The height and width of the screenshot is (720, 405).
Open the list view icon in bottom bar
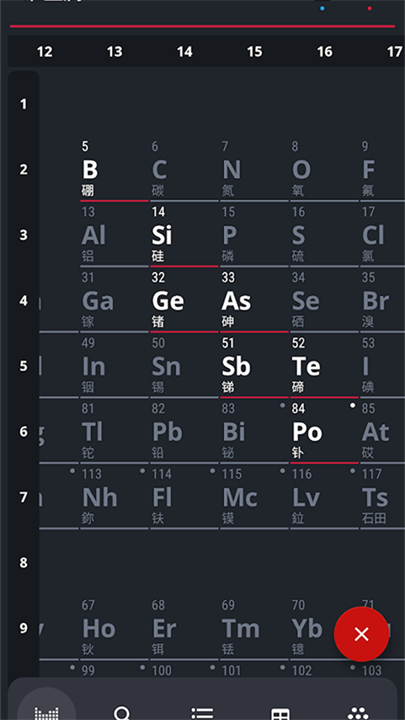coord(202,713)
